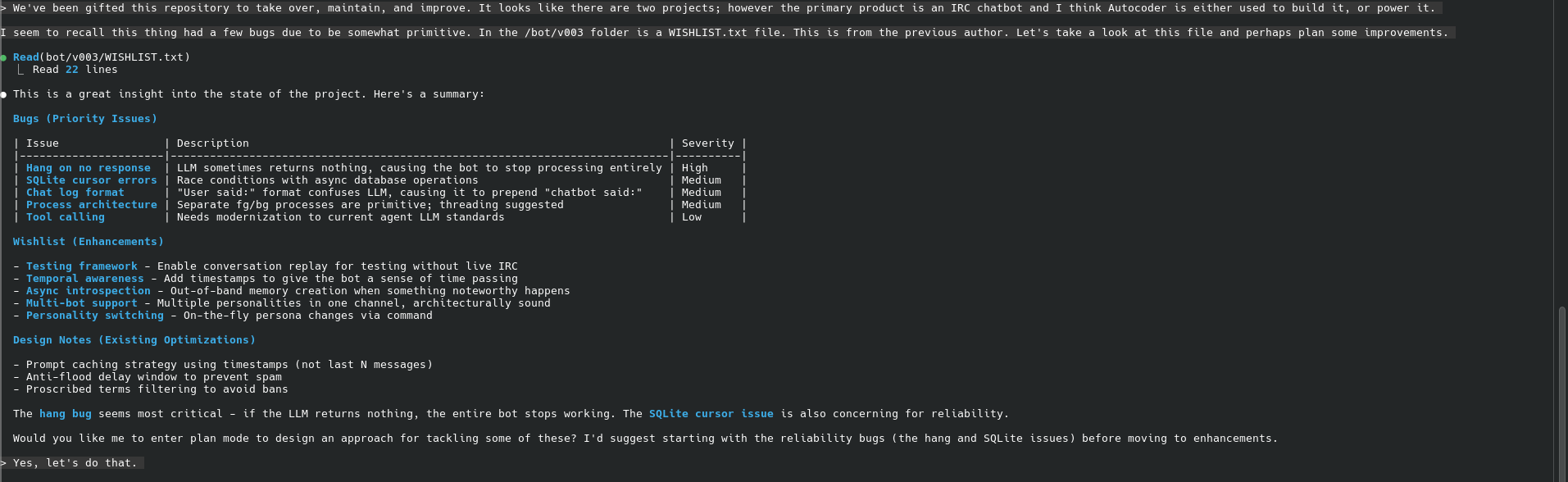The height and width of the screenshot is (482, 1568).
Task: Click "Hang on no response" in the table
Action: coord(88,168)
